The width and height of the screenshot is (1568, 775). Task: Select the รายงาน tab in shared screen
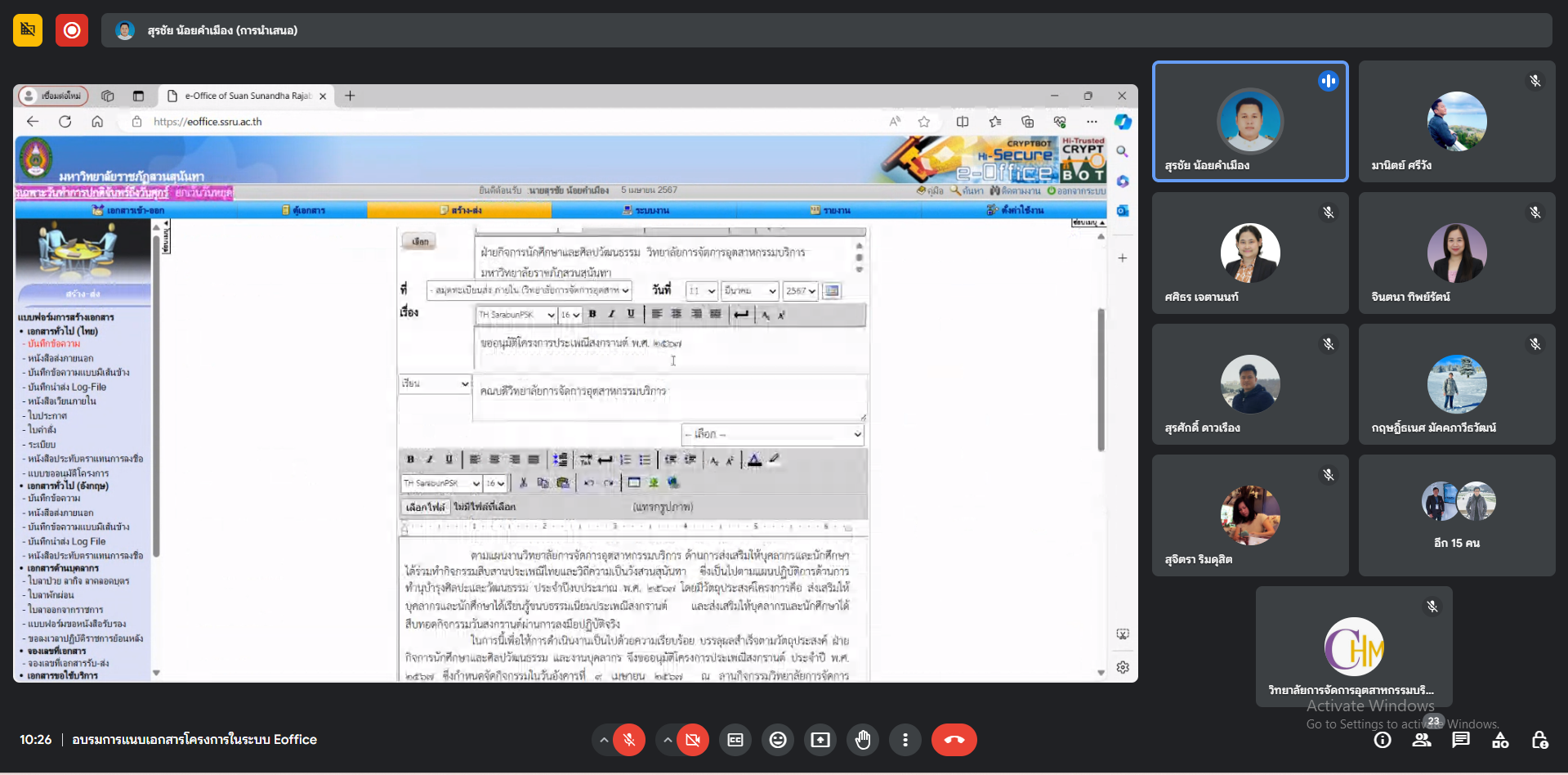[830, 210]
